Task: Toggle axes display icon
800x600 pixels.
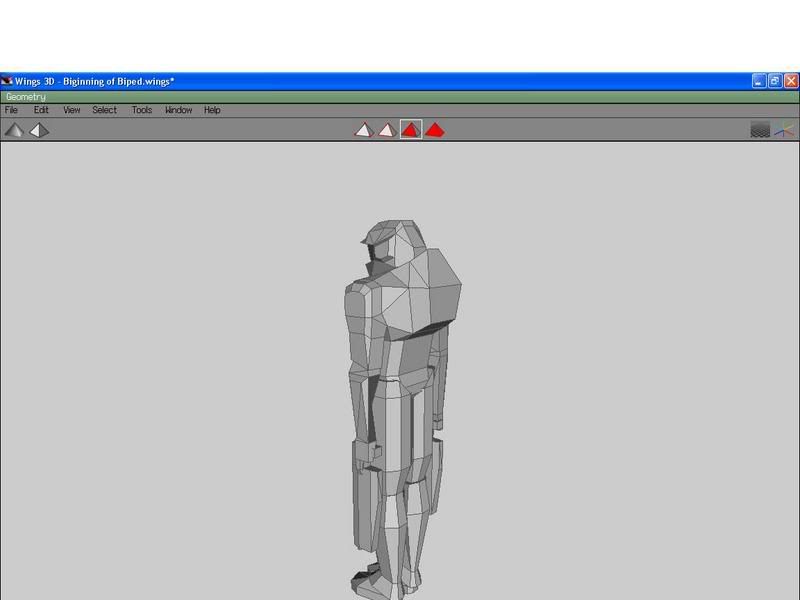Action: click(784, 130)
